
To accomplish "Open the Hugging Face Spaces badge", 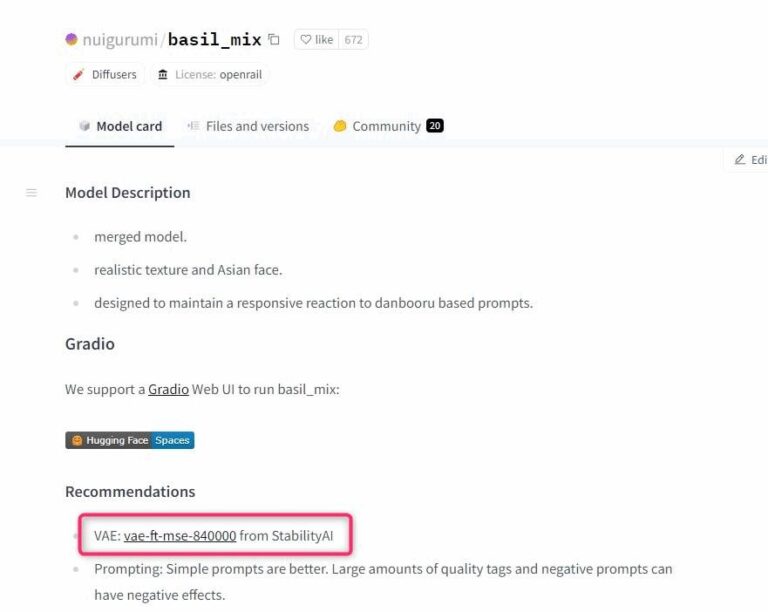I will point(130,440).
